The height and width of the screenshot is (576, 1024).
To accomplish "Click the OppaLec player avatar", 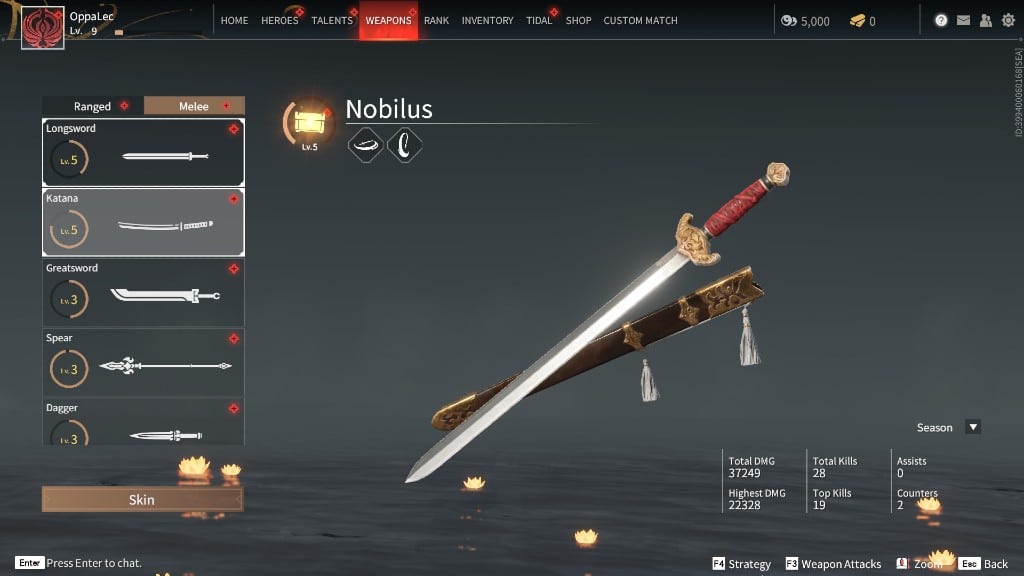I will point(42,27).
